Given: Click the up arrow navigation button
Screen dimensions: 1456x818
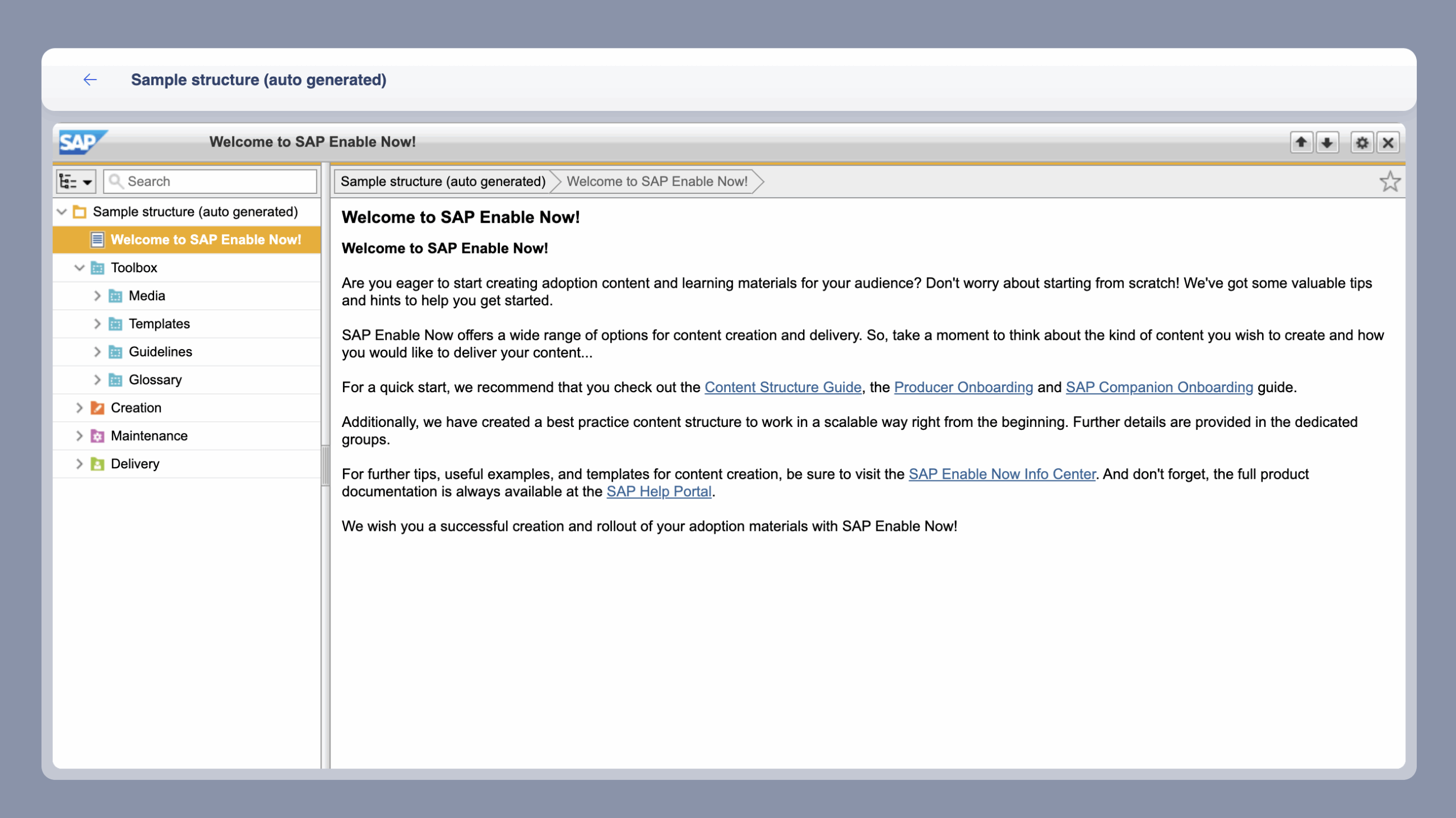Looking at the screenshot, I should [x=1301, y=142].
